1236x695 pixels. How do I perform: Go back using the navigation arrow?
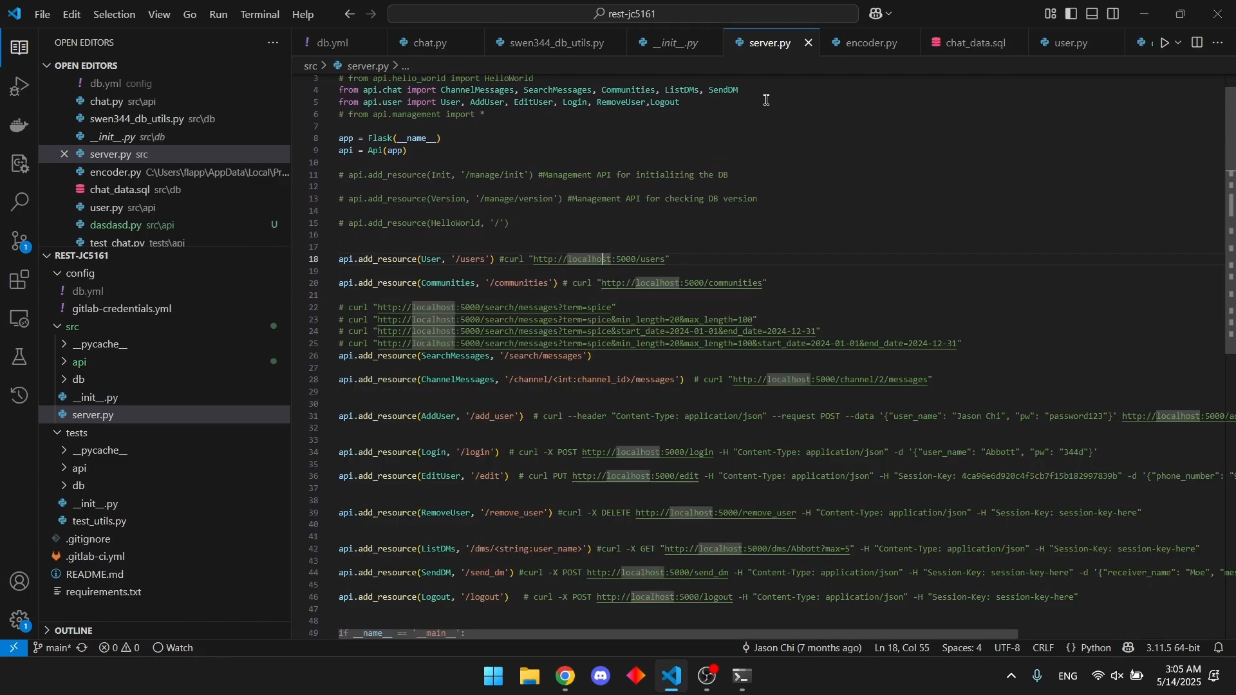(349, 14)
